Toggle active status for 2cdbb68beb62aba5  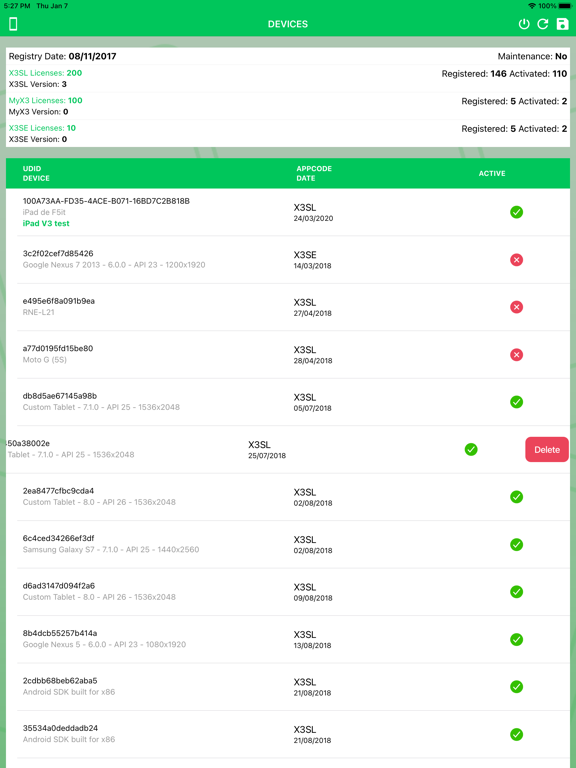(x=516, y=687)
